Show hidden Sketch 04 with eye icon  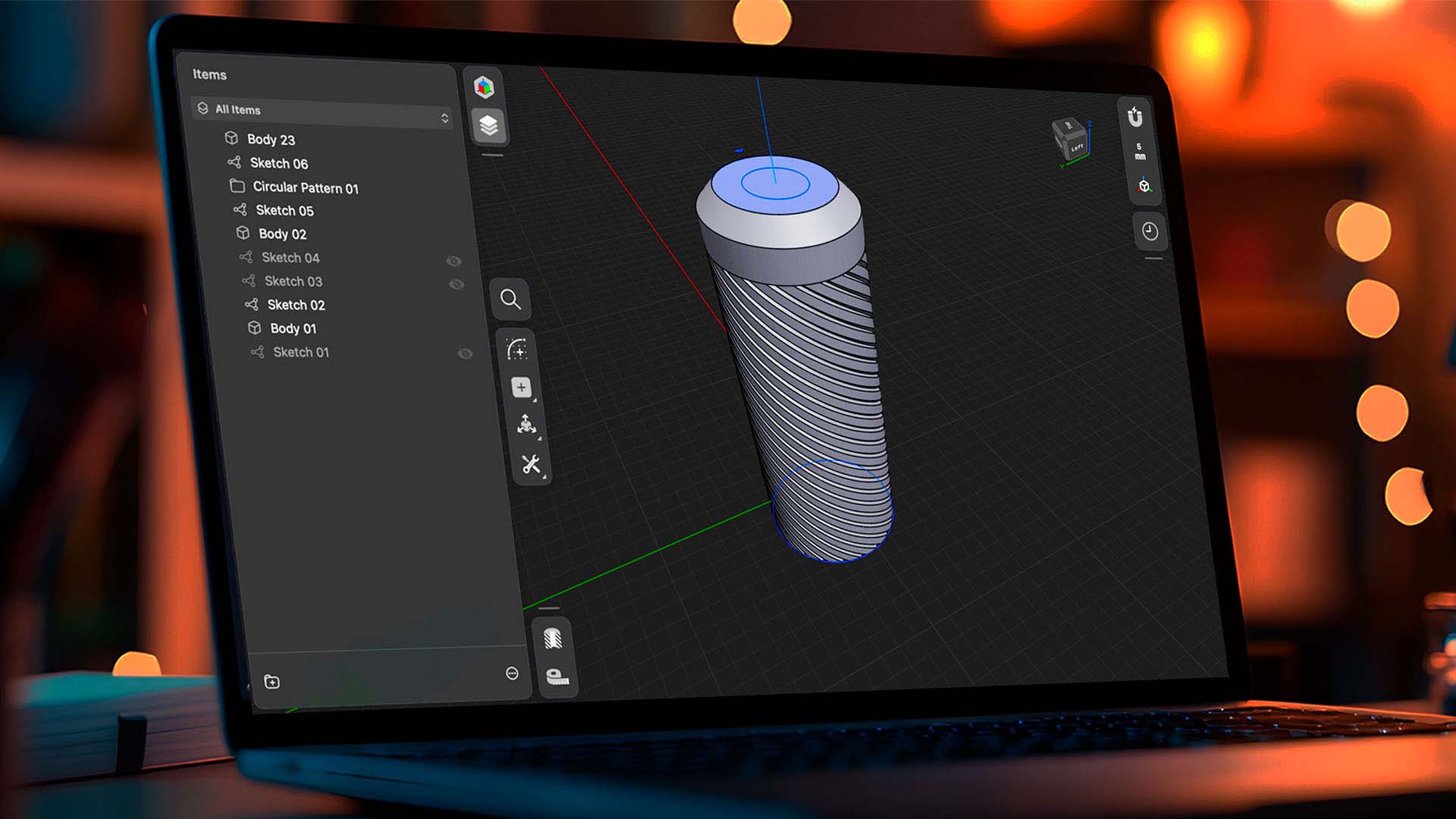pos(453,261)
